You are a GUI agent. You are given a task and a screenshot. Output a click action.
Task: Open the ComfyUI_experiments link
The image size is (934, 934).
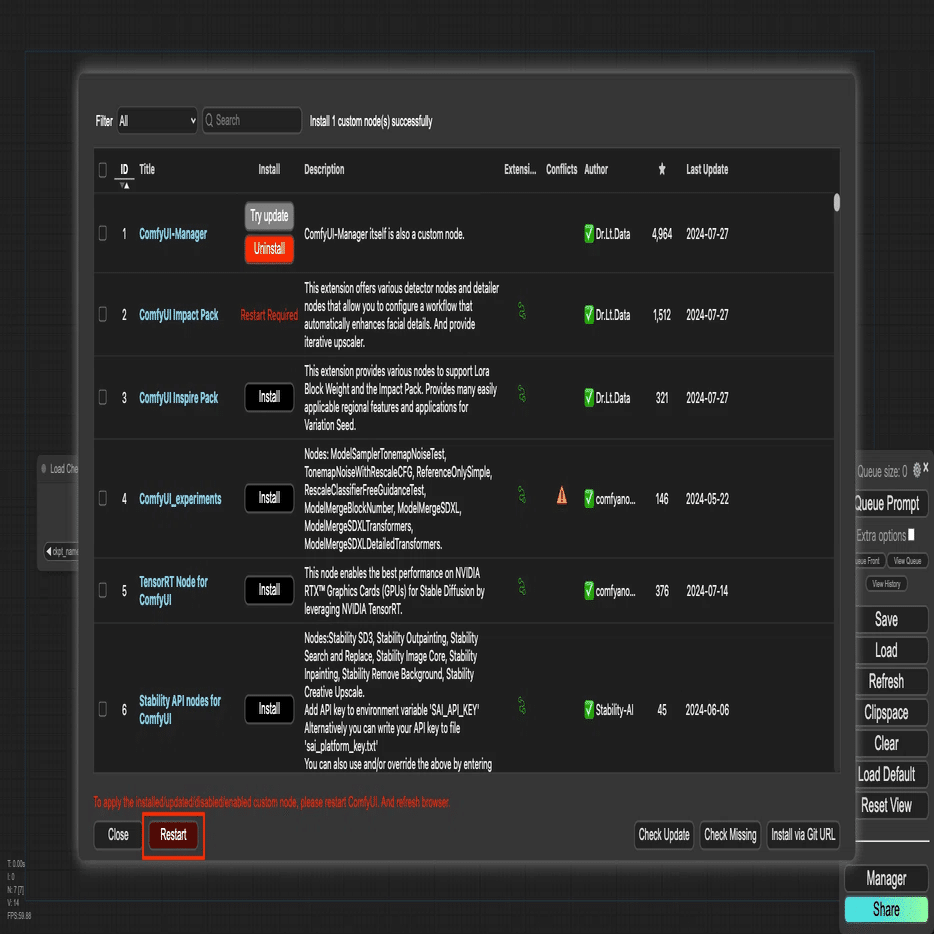point(180,499)
